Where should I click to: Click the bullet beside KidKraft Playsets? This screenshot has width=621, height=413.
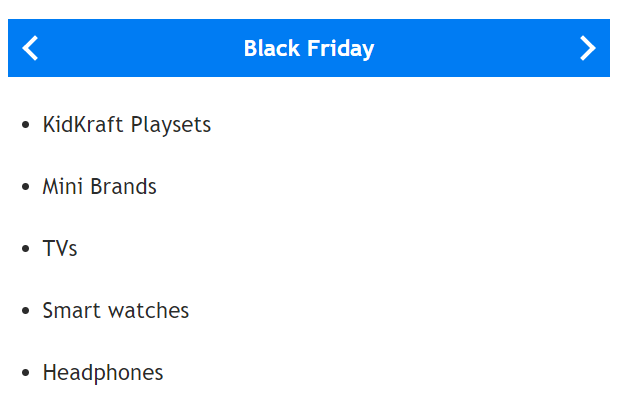point(26,125)
